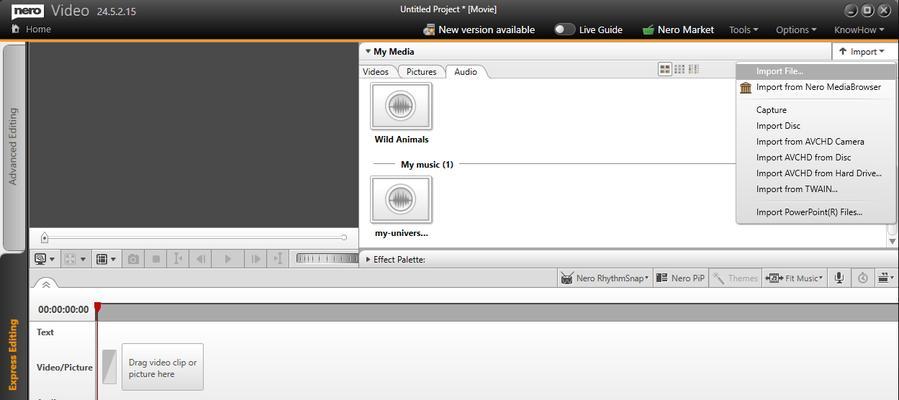Screen dimensions: 899x400
Task: Open the preview display mode dropdown
Action: (x=45, y=259)
